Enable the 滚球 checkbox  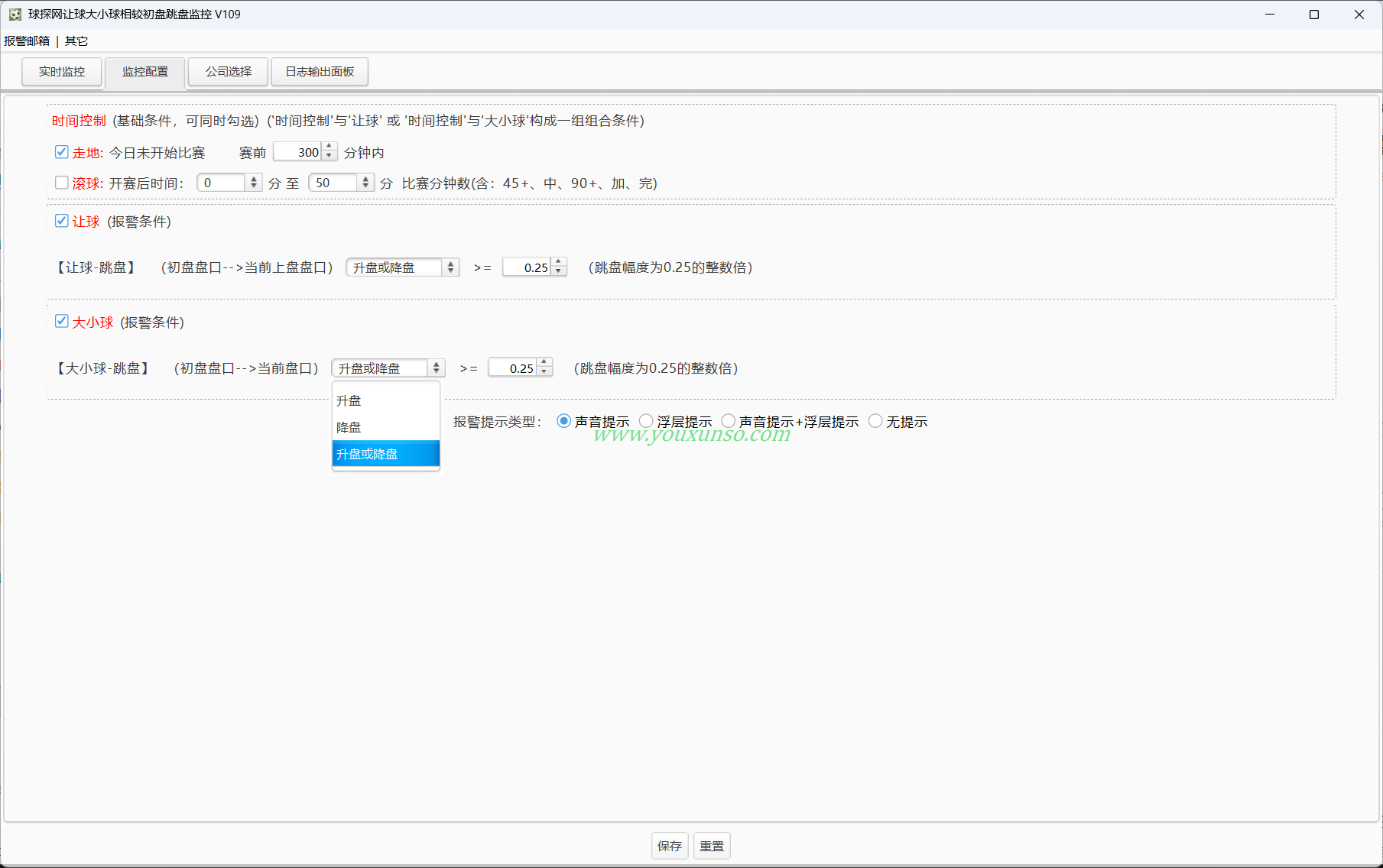click(x=62, y=183)
